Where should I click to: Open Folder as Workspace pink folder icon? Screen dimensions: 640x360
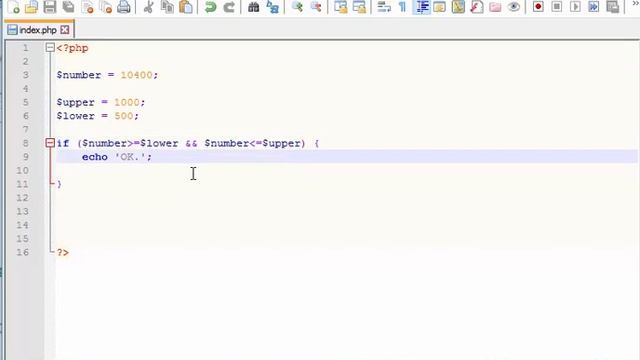click(x=495, y=7)
